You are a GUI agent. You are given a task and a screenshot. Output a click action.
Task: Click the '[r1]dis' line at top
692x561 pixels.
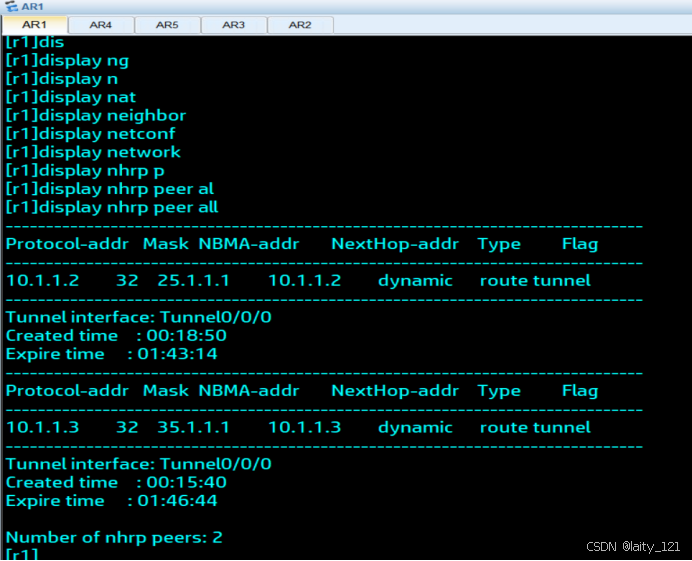[x=35, y=42]
